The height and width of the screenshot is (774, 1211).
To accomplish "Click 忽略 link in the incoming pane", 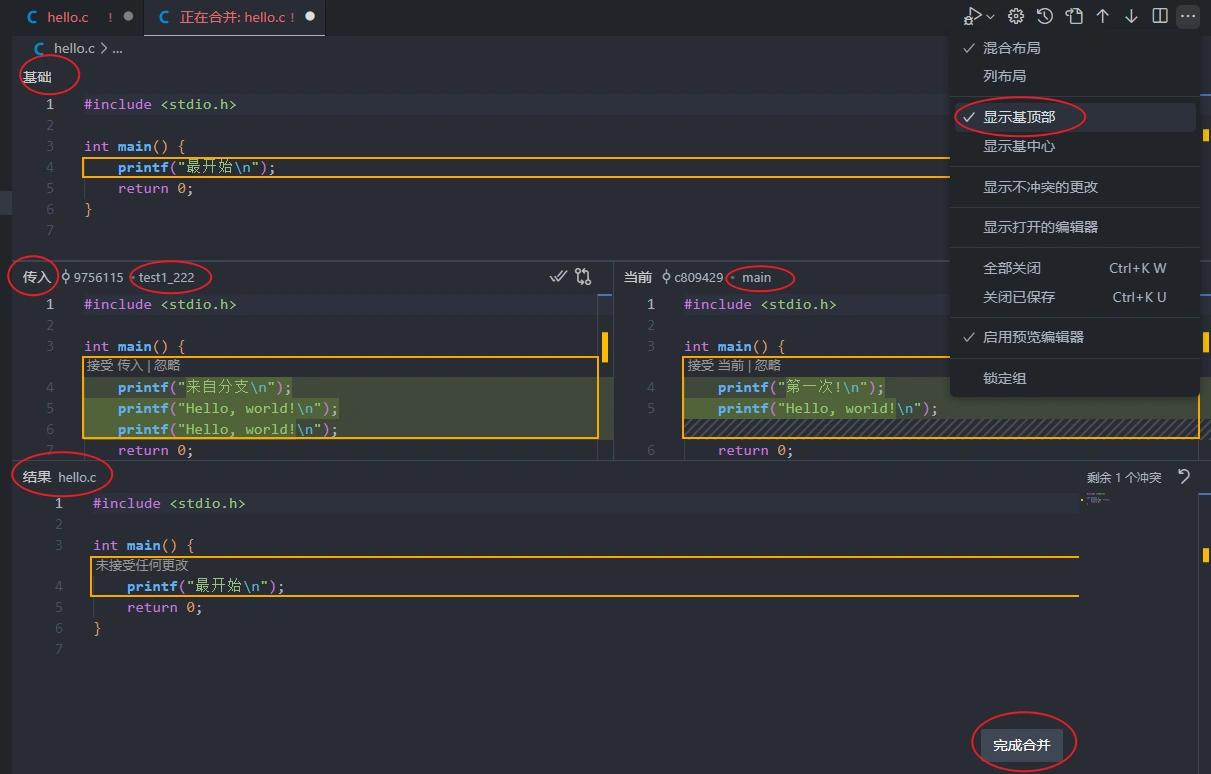I will (167, 366).
